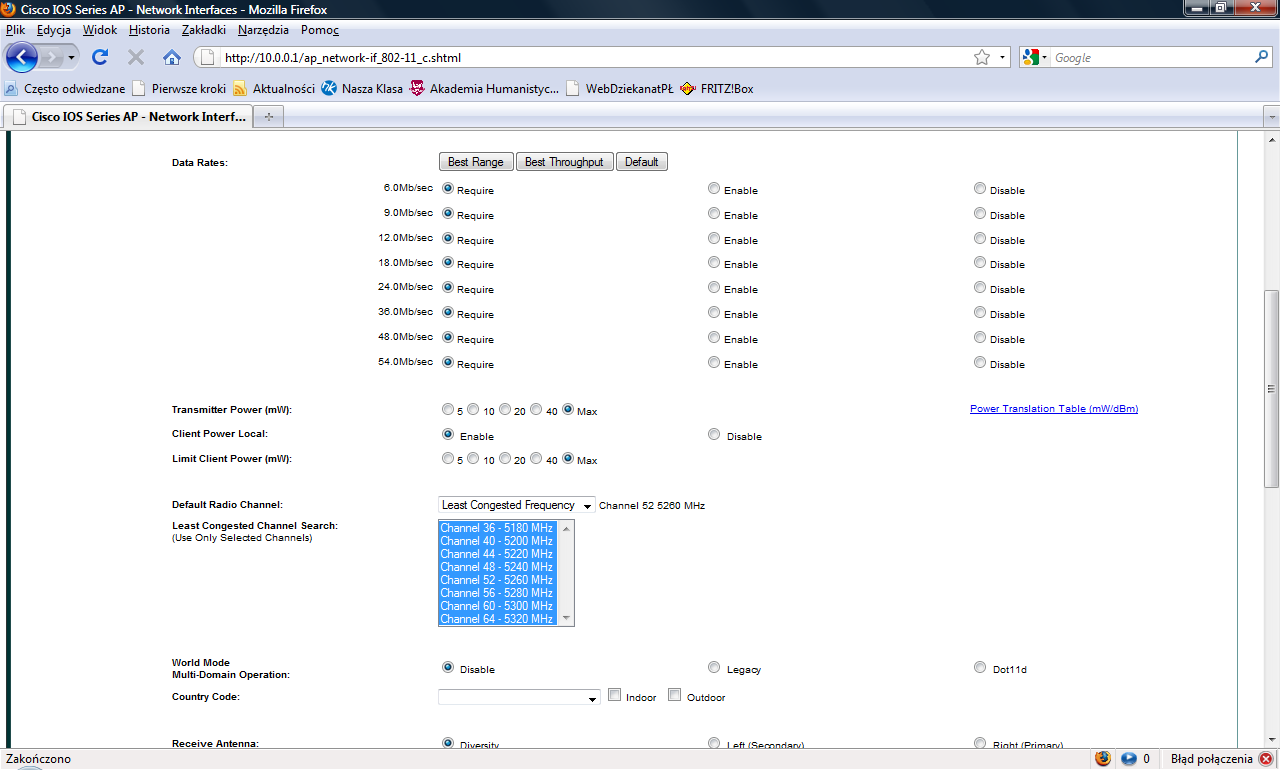
Task: Set 48.0Mb/sec rate to Disable
Action: pos(980,337)
